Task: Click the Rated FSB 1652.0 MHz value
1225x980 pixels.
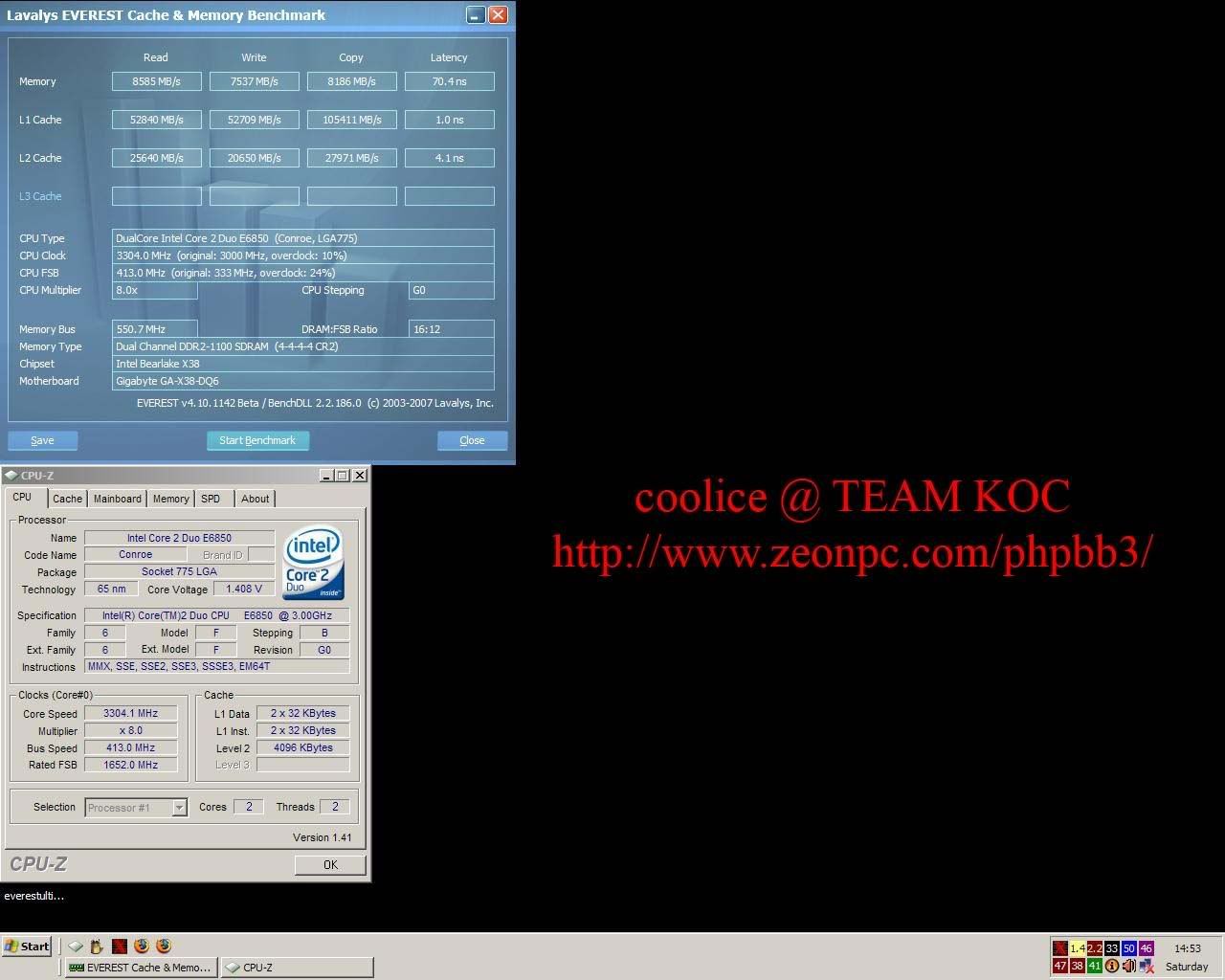Action: 131,765
